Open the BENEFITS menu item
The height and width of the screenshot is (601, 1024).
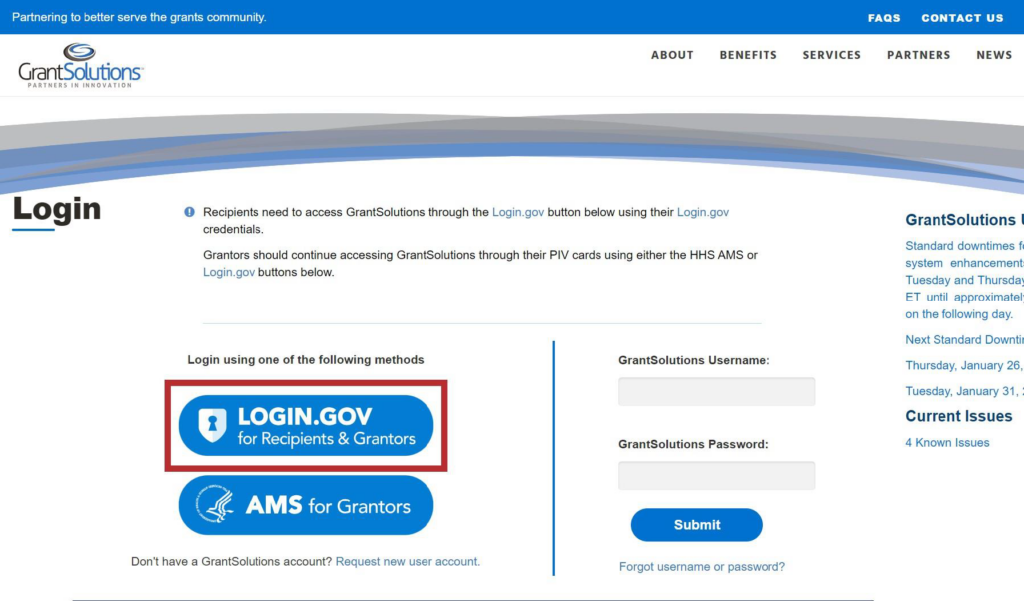[748, 55]
